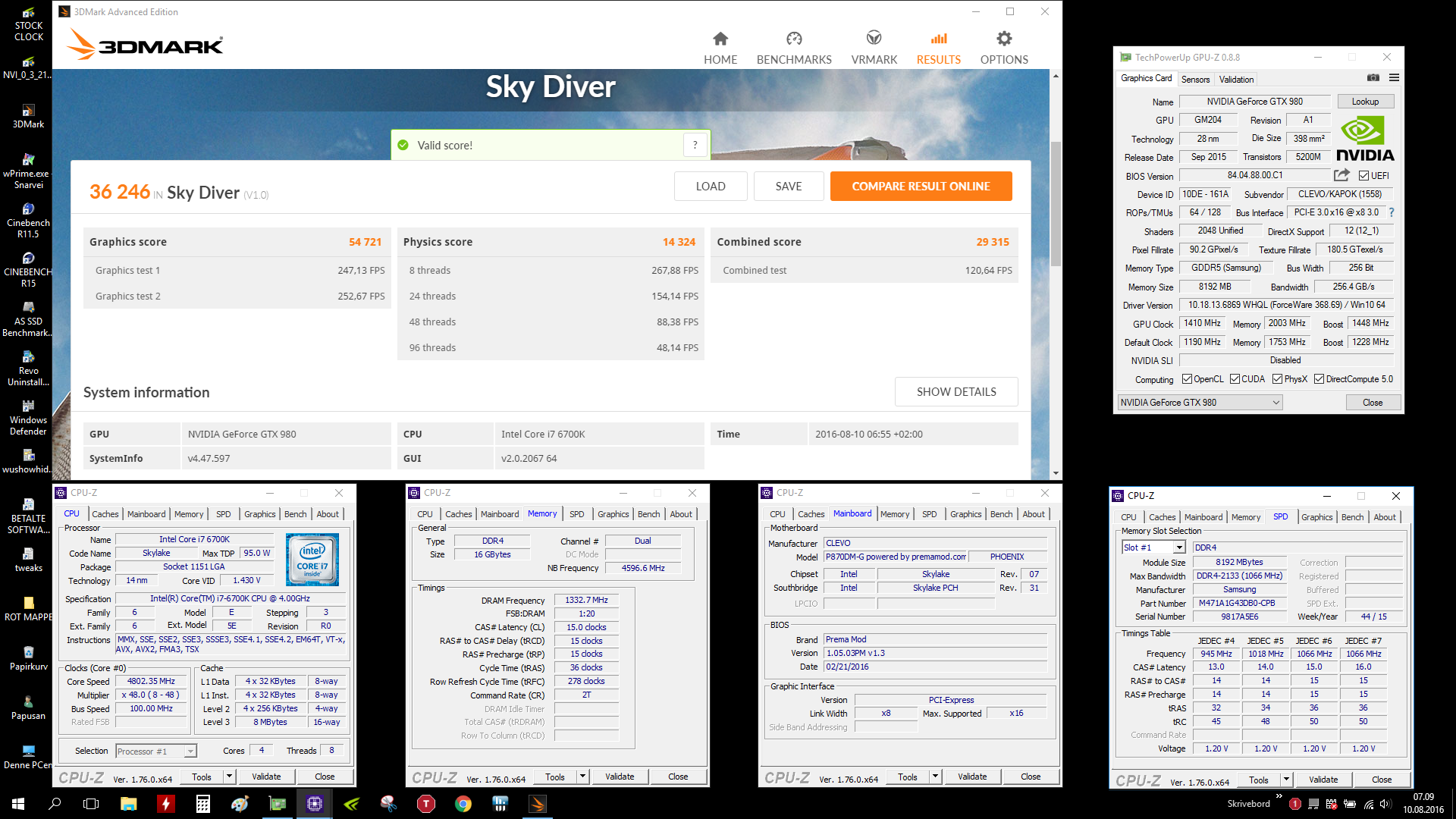
Task: Click the 3DMark scrollbar down arrow
Action: tap(1056, 473)
